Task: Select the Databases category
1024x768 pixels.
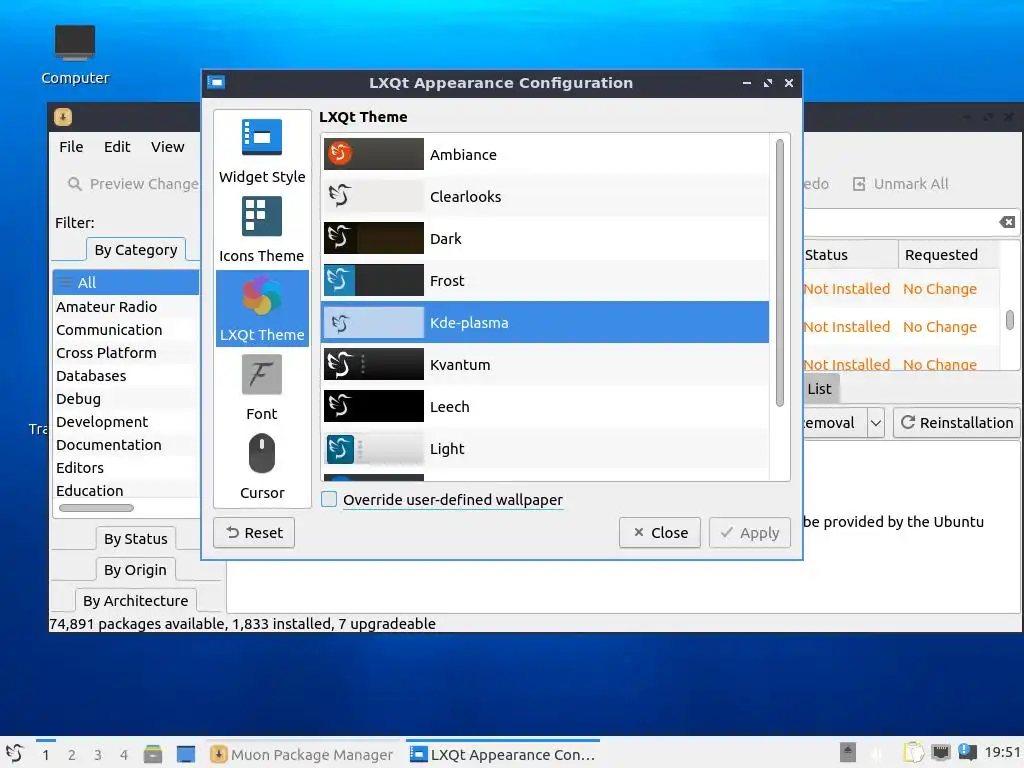Action: (126, 376)
